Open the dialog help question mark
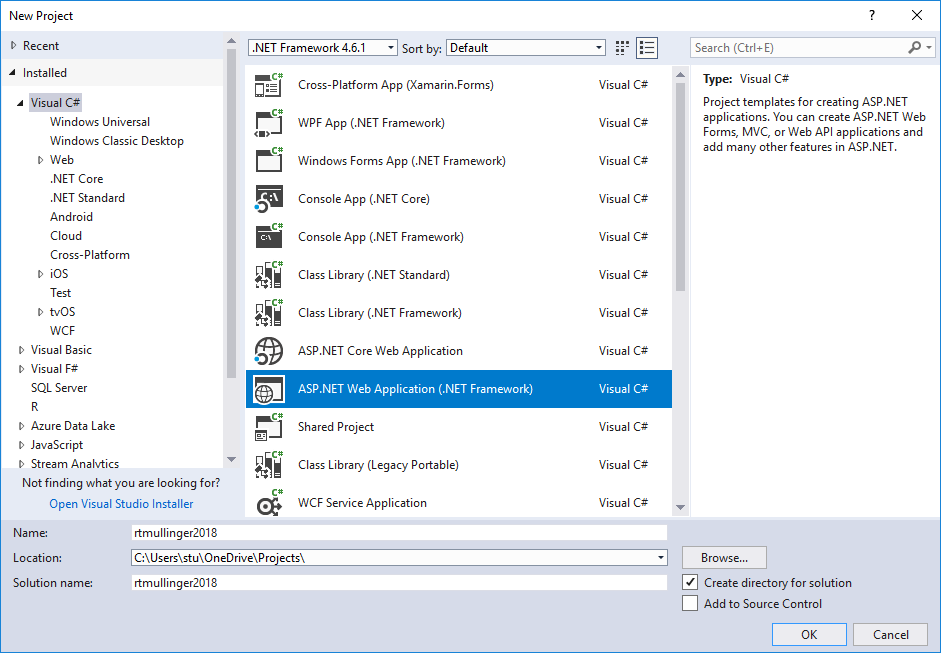The height and width of the screenshot is (653, 941). [871, 16]
